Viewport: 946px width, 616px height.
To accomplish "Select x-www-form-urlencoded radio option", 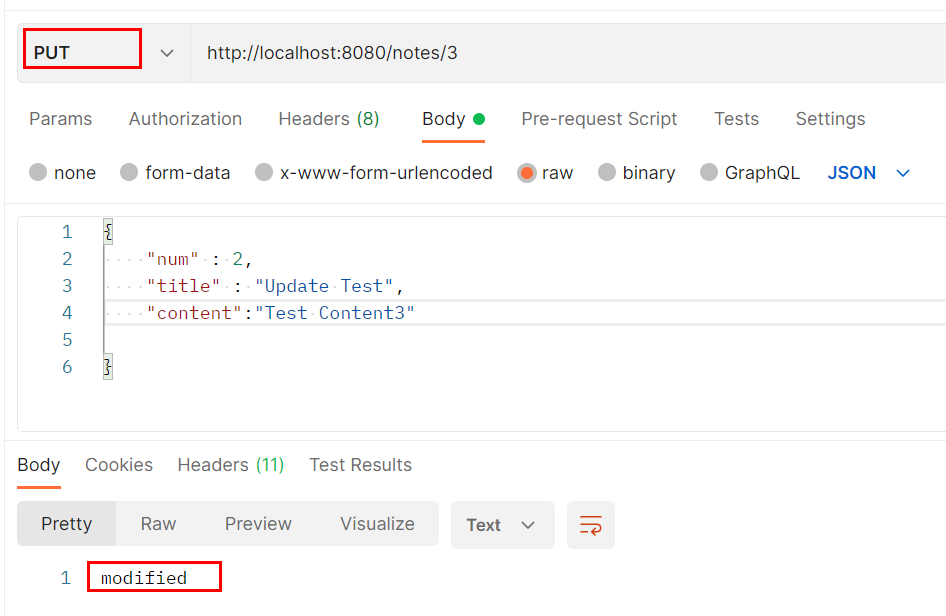I will (x=264, y=173).
